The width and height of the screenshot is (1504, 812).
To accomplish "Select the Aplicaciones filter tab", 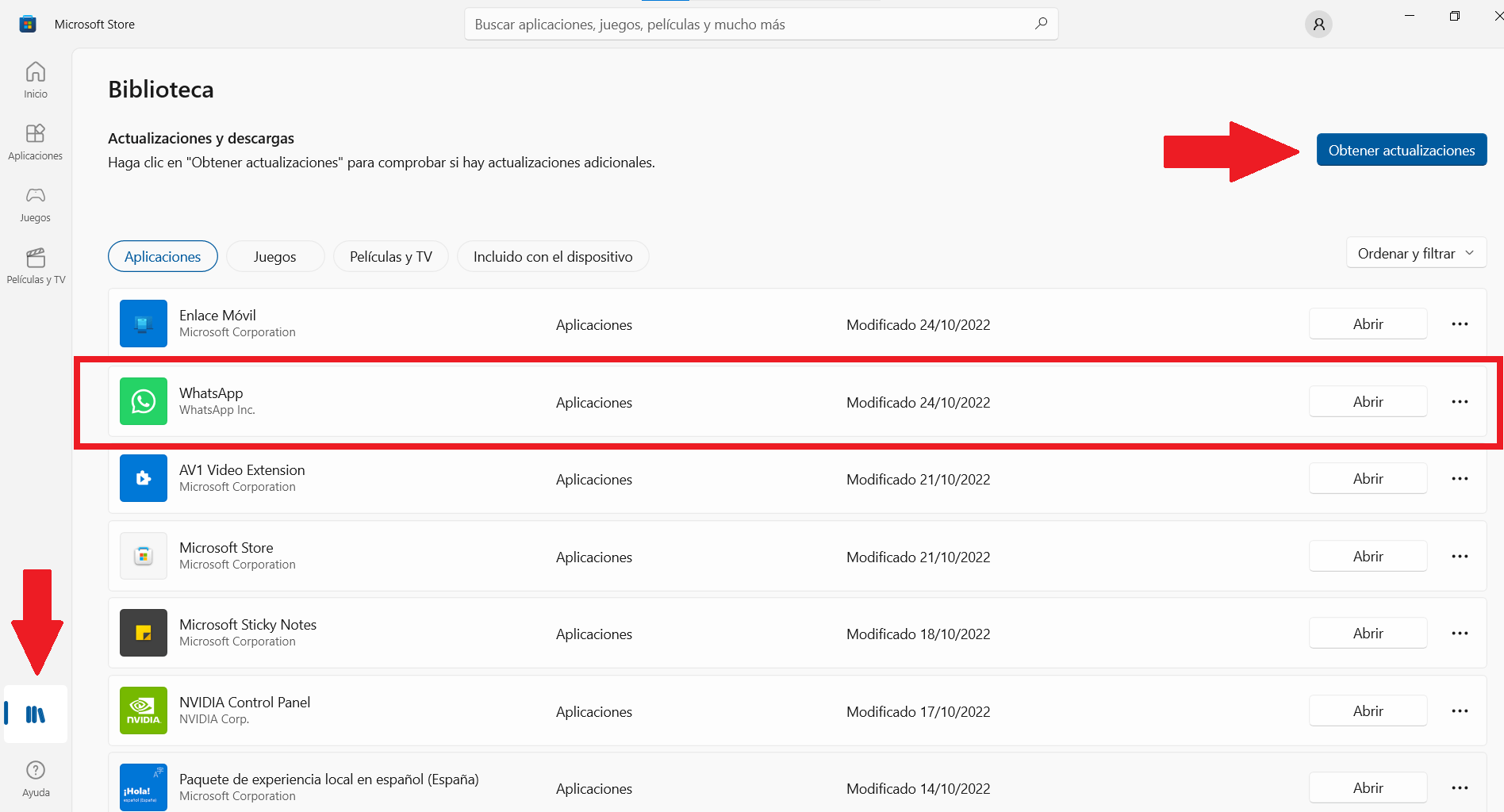I will 163,256.
